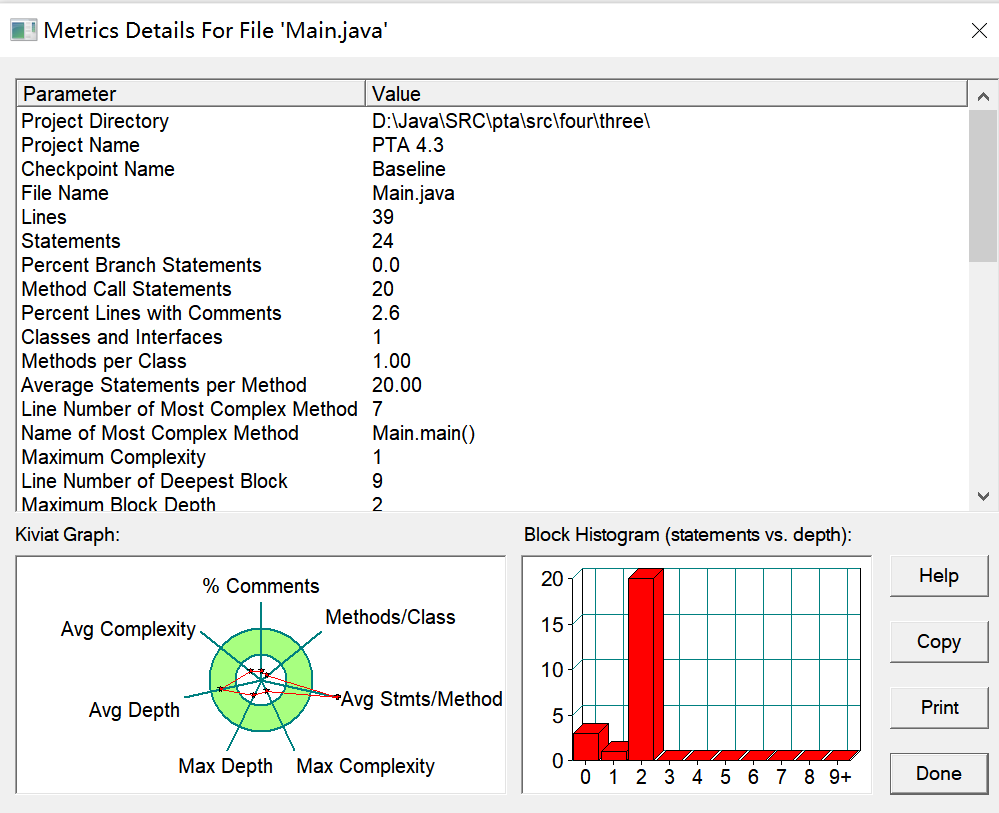Click the vertical scrollbar thumb

pos(983,185)
